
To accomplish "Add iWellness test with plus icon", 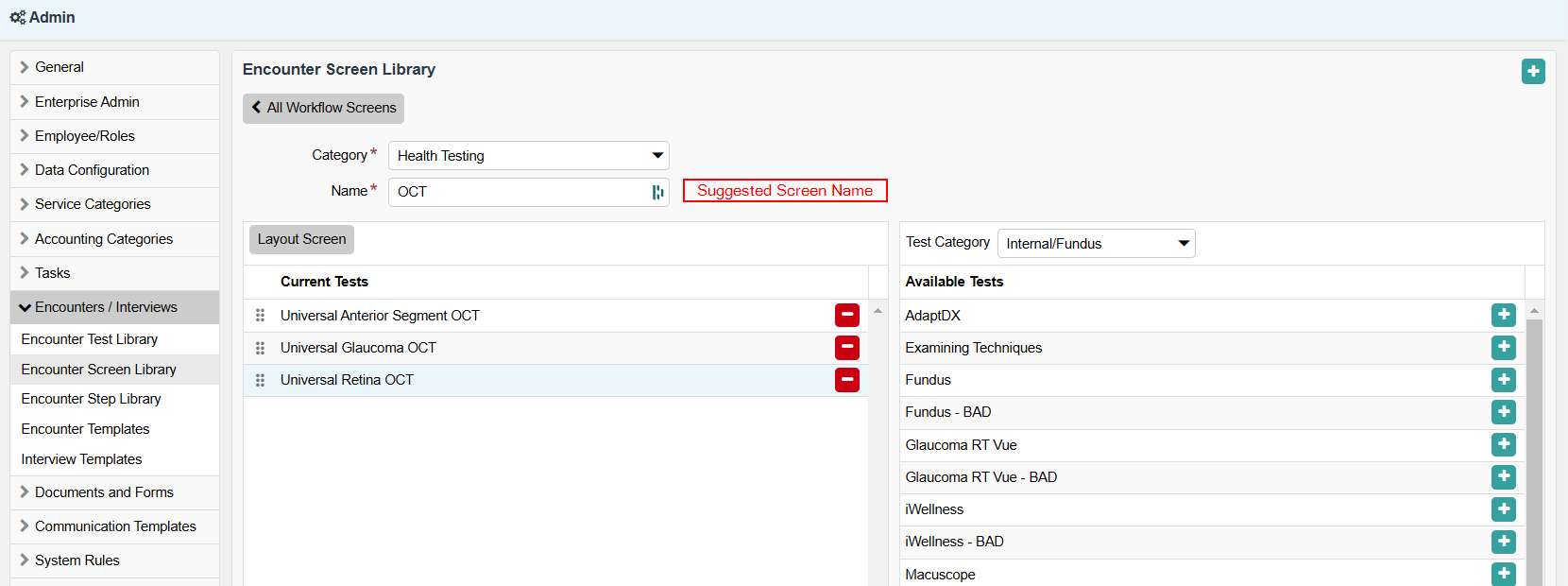I will [1503, 508].
